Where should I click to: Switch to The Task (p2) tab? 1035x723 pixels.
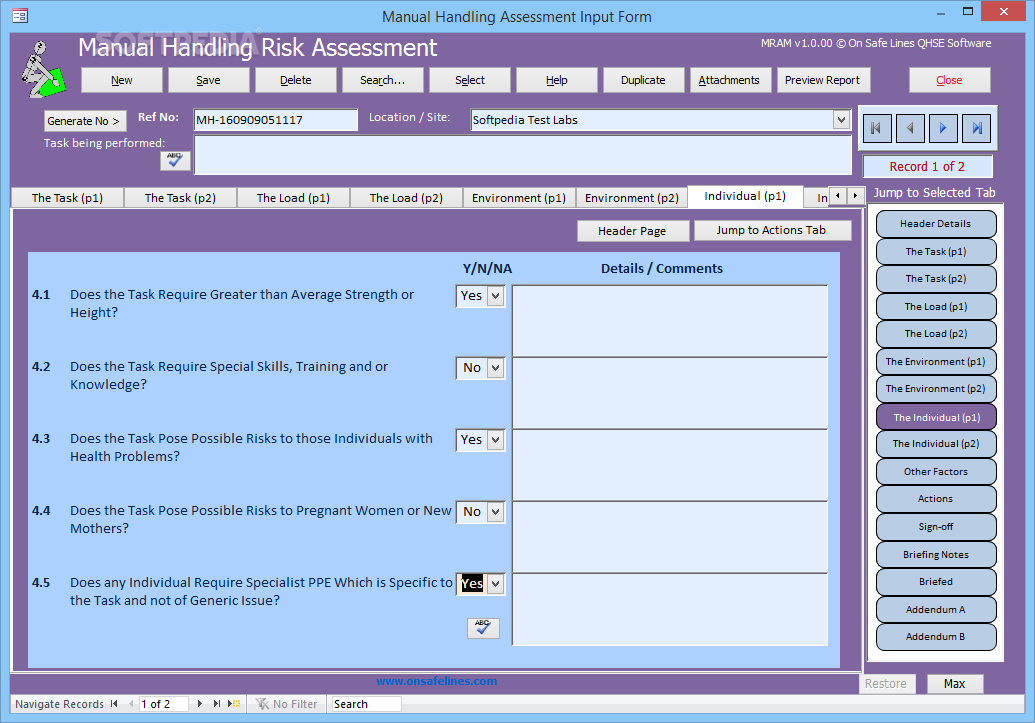pos(180,197)
